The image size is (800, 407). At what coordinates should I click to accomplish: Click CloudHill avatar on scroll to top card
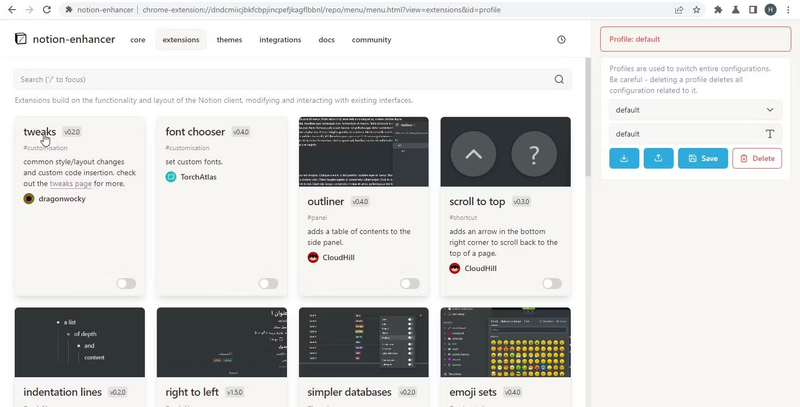pyautogui.click(x=455, y=268)
